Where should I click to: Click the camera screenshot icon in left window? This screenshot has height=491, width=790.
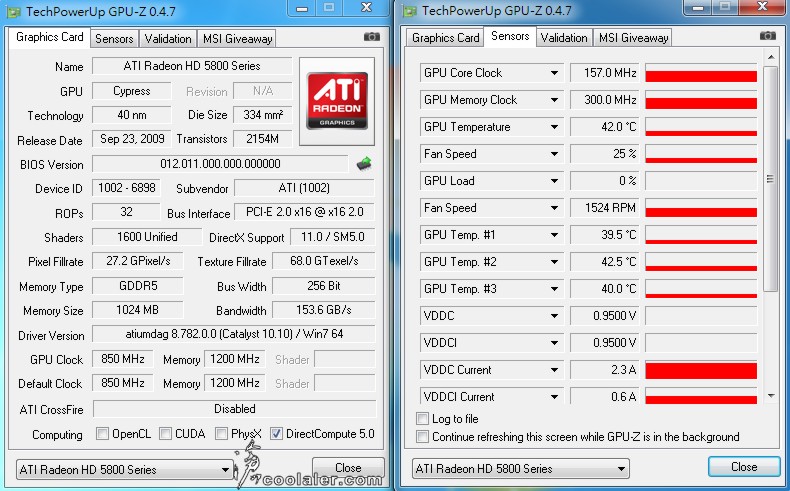(372, 37)
